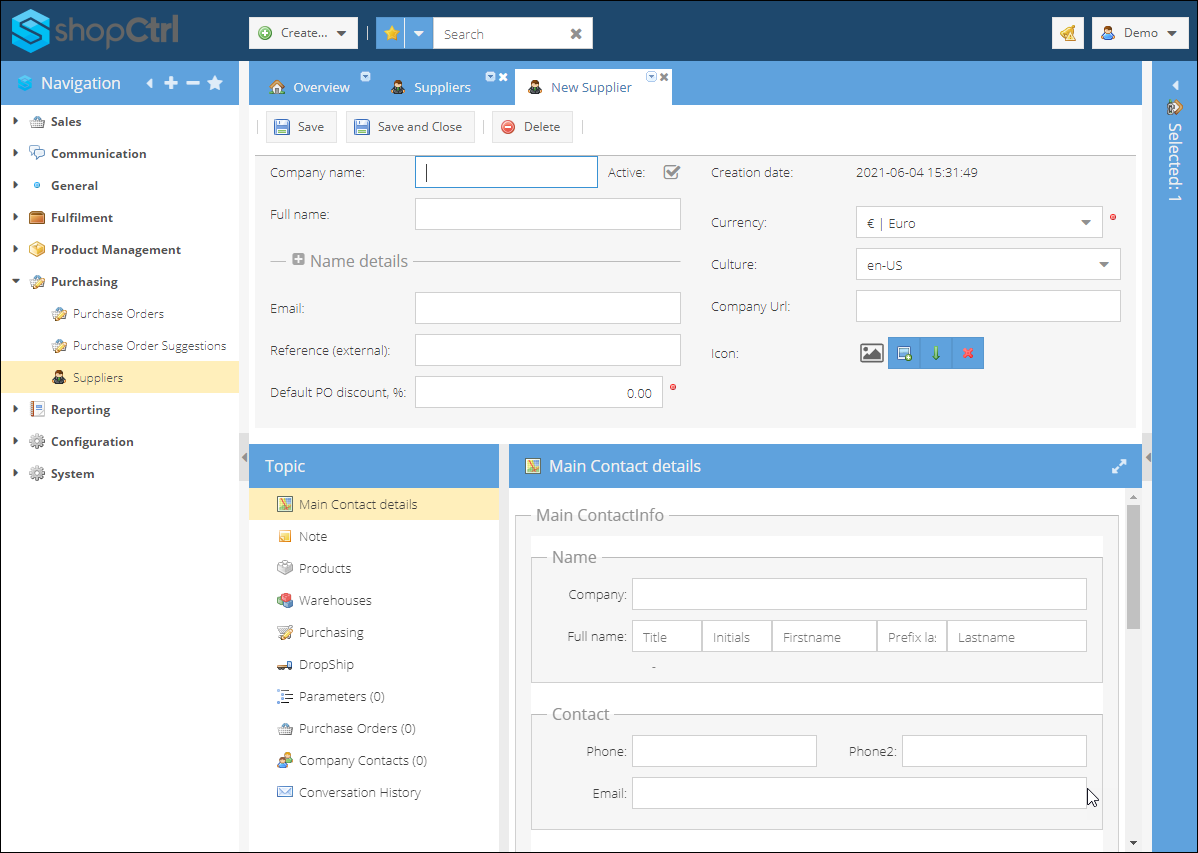The image size is (1198, 853).
Task: Click the cleanup broom icon
Action: (x=1067, y=33)
